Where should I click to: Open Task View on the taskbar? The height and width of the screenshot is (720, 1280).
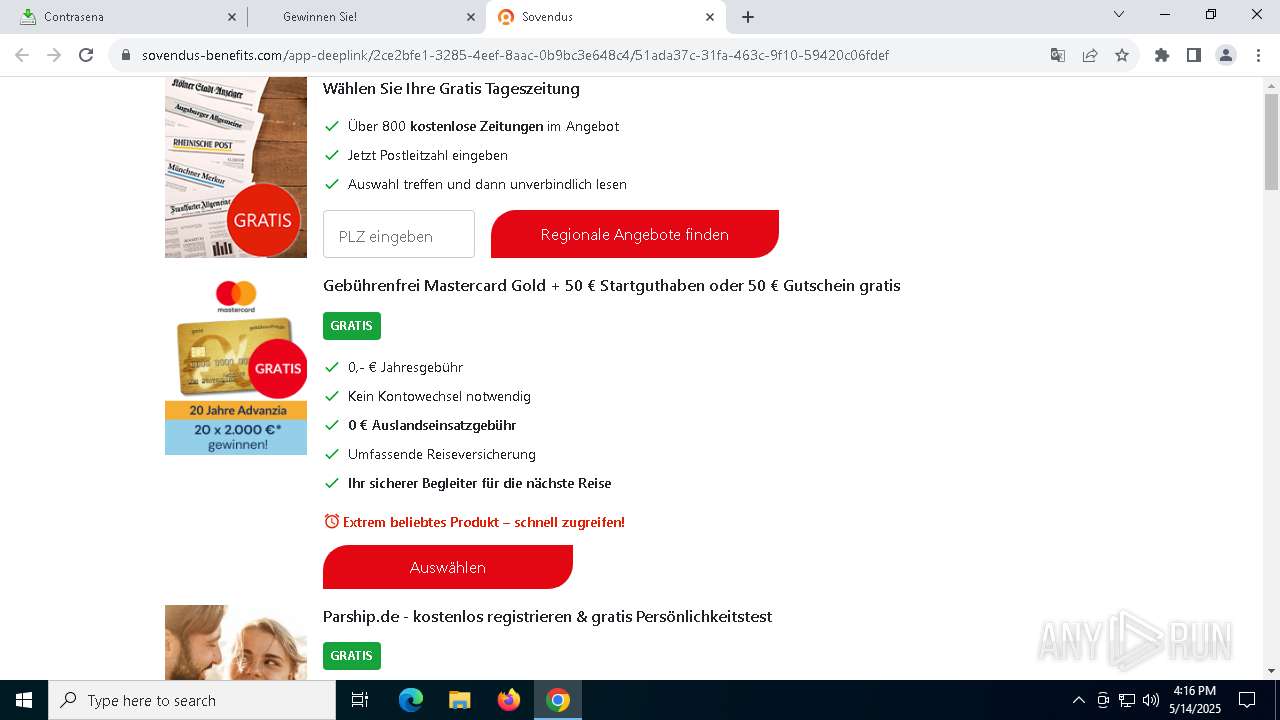pos(360,700)
